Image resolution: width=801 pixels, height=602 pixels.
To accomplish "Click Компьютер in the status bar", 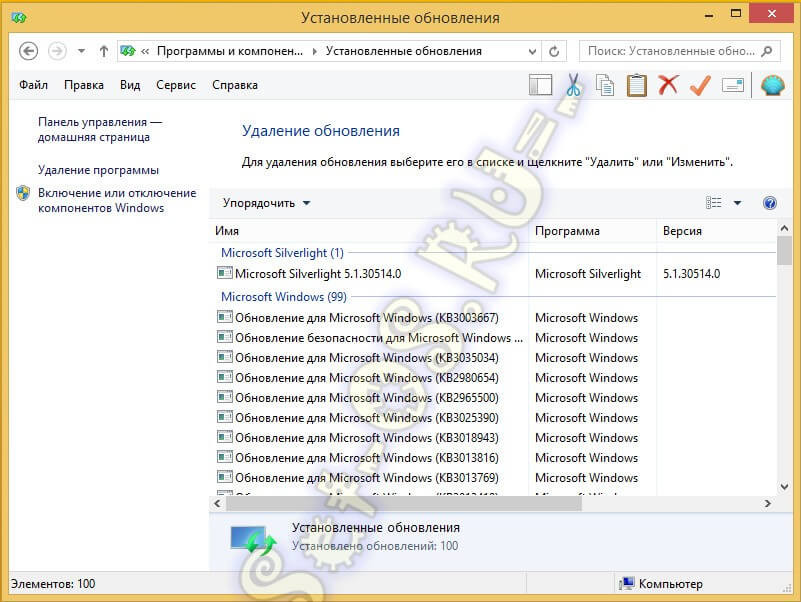I will click(x=661, y=584).
